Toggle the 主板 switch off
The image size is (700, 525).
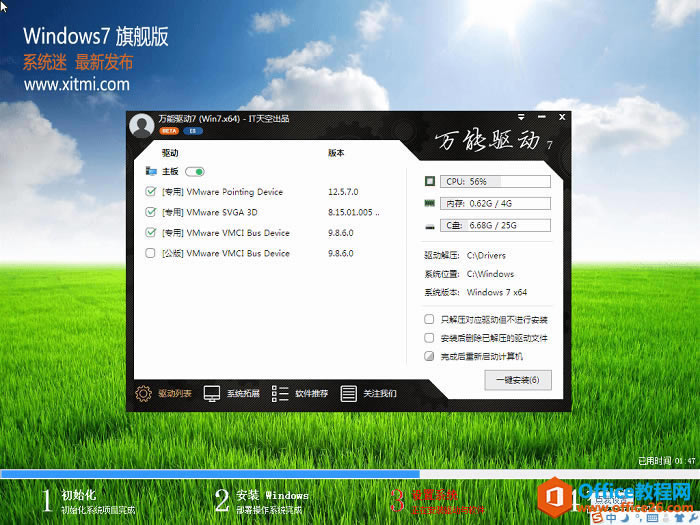tap(195, 171)
